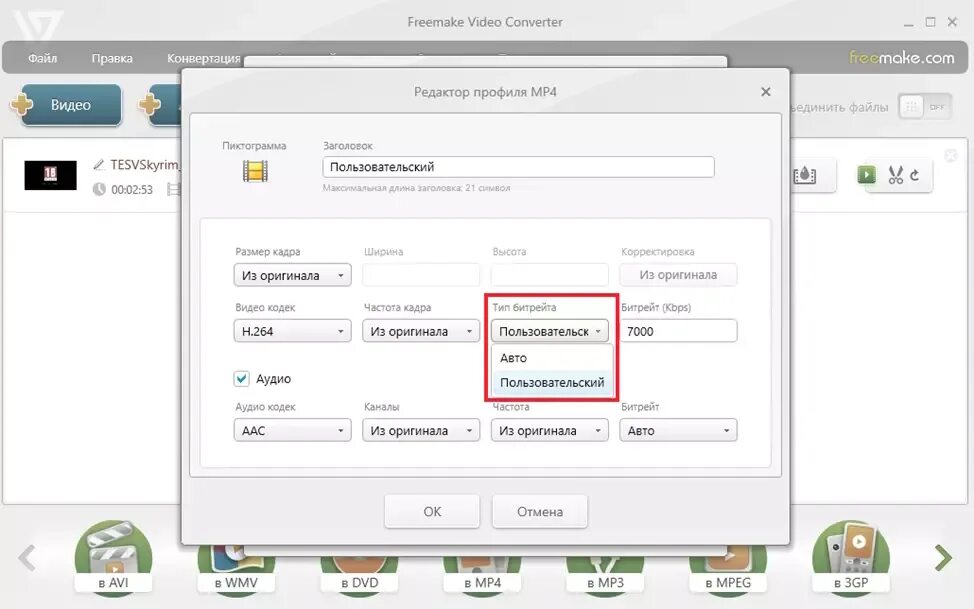
Task: Click the Битрейт (Kbps) field showing 7000
Action: pos(678,331)
